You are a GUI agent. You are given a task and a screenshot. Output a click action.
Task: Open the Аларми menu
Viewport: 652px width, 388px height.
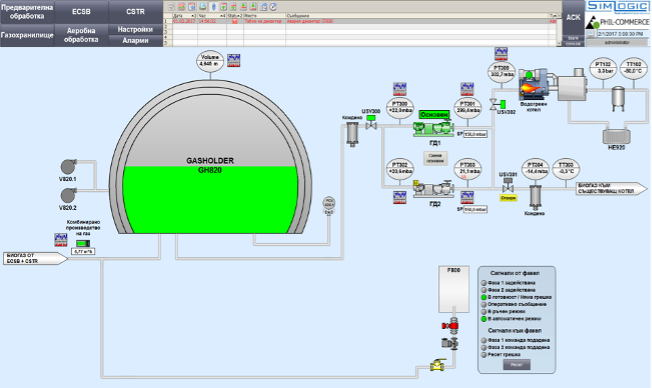(136, 41)
